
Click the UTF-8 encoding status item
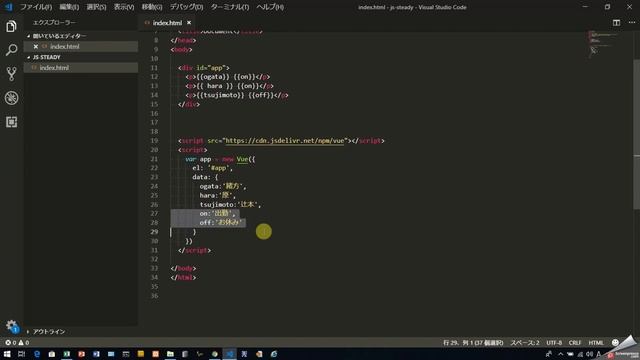click(554, 343)
